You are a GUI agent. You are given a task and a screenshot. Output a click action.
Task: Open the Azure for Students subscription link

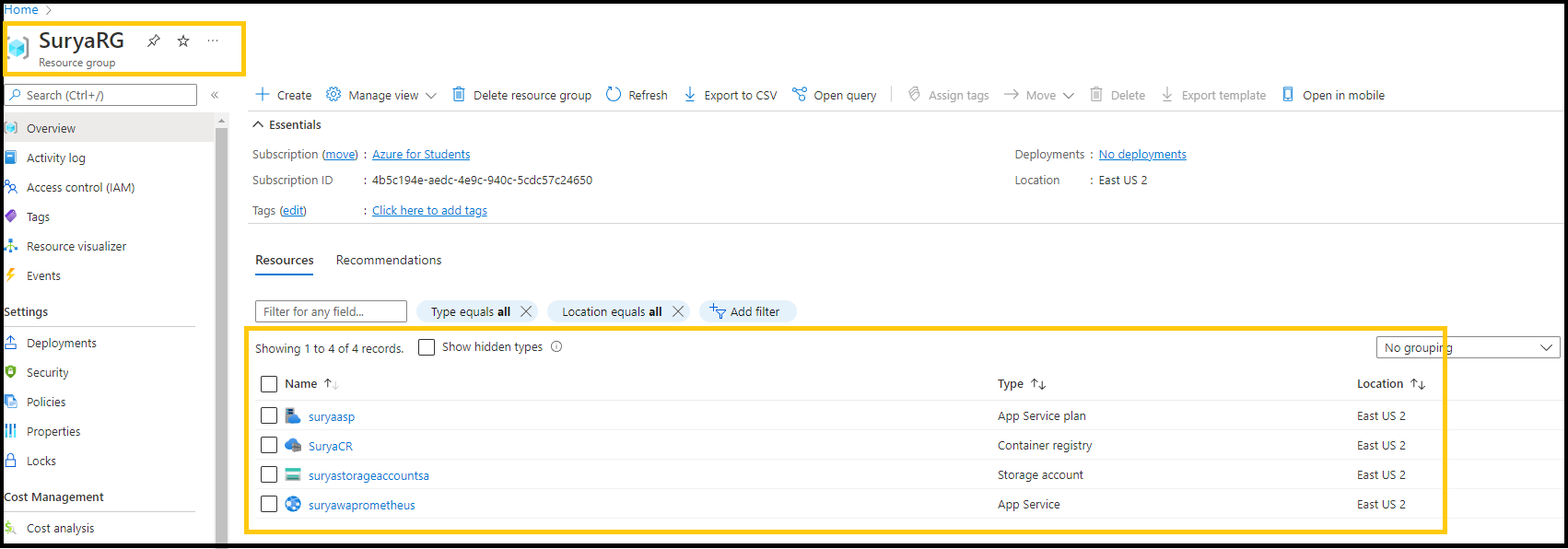click(x=421, y=155)
